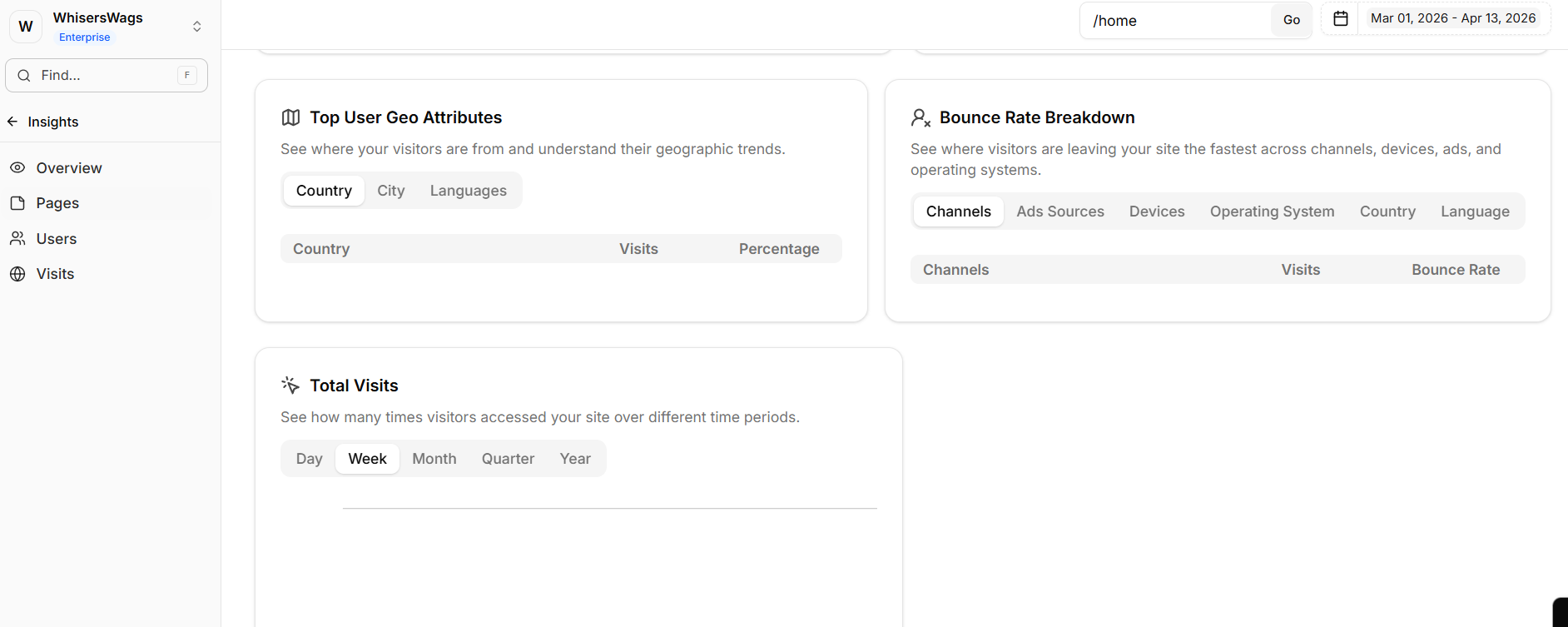Switch Total Visits to Quarter view
This screenshot has height=627, width=1568.
[x=508, y=459]
